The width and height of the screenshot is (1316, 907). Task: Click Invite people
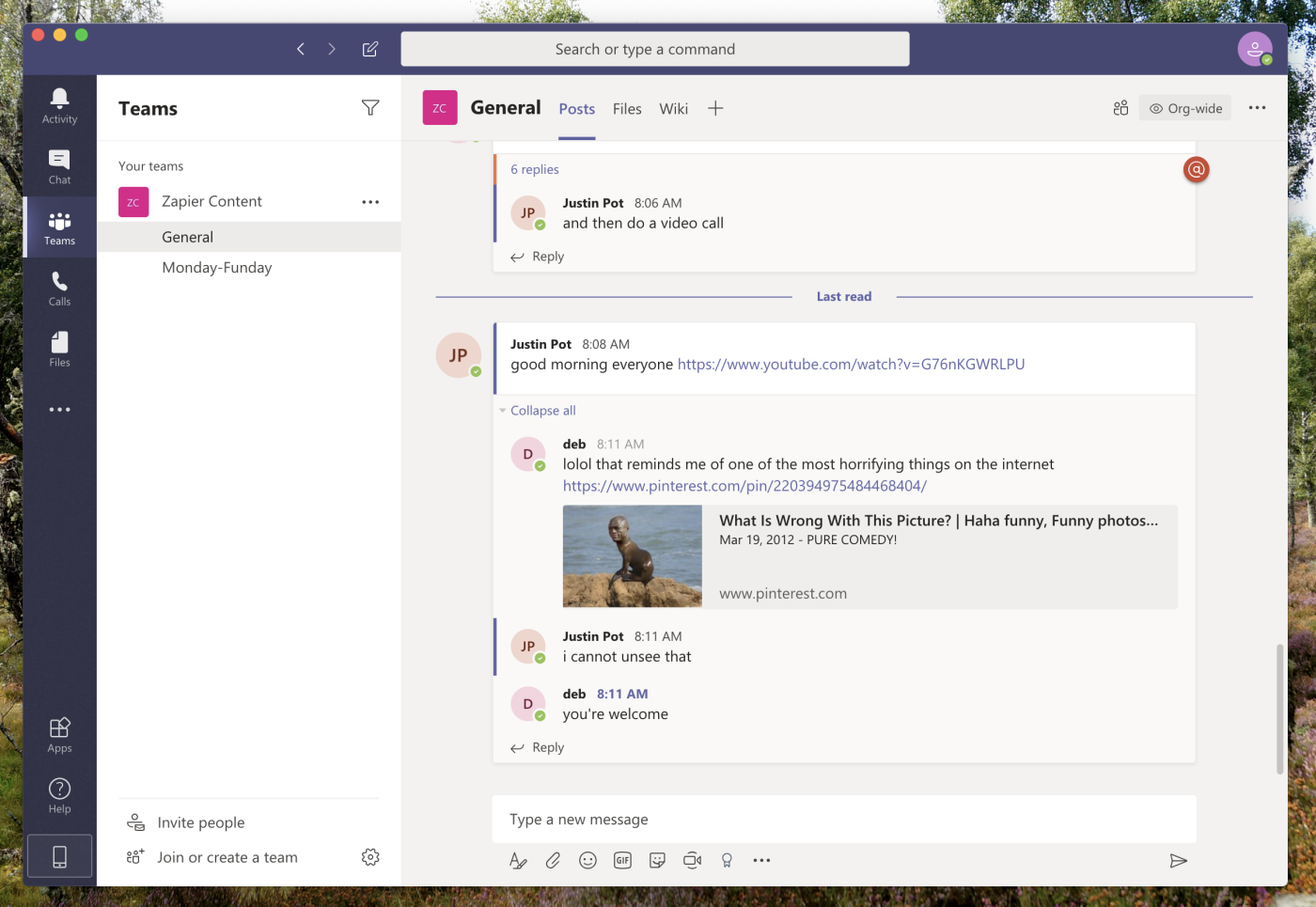pos(200,822)
